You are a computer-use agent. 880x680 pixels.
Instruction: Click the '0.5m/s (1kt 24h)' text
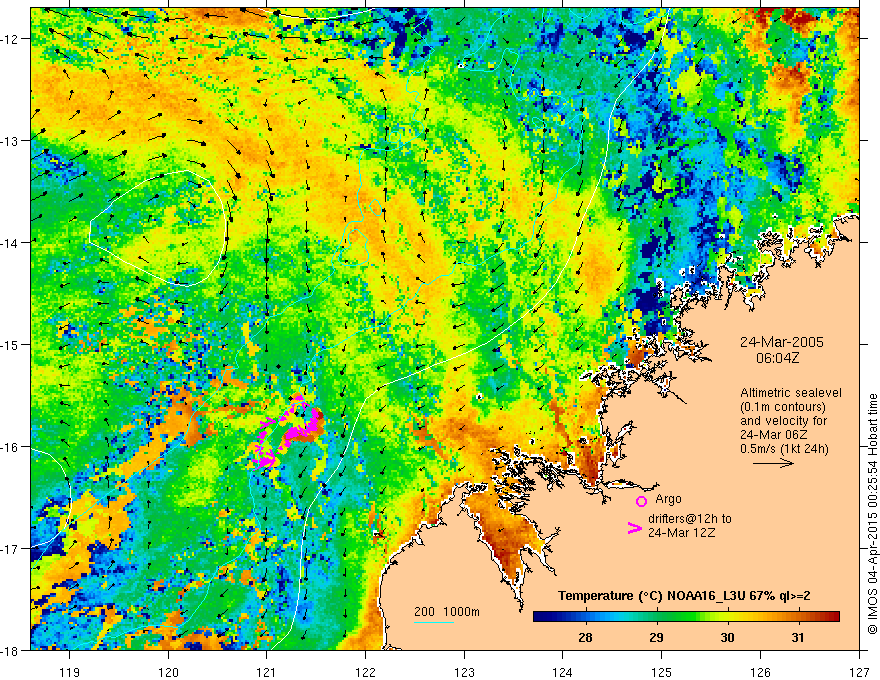coord(784,449)
